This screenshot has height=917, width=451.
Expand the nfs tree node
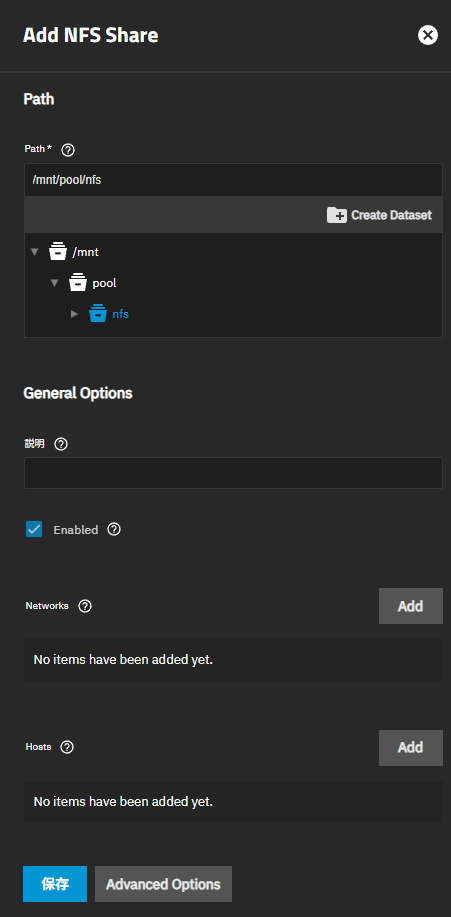(x=74, y=314)
